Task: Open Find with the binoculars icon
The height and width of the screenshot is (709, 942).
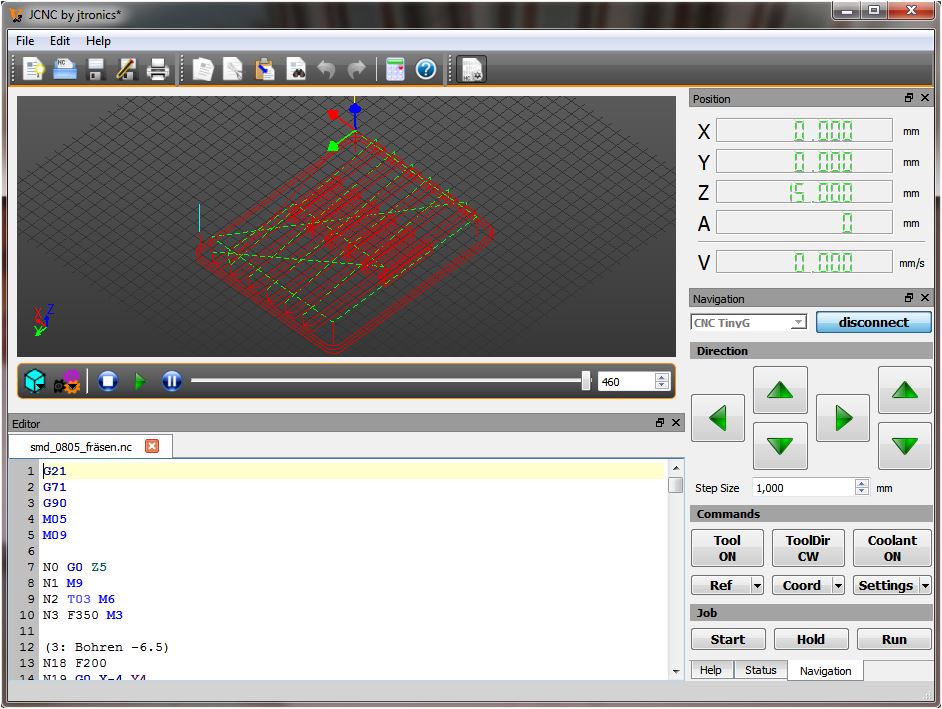Action: tap(296, 69)
